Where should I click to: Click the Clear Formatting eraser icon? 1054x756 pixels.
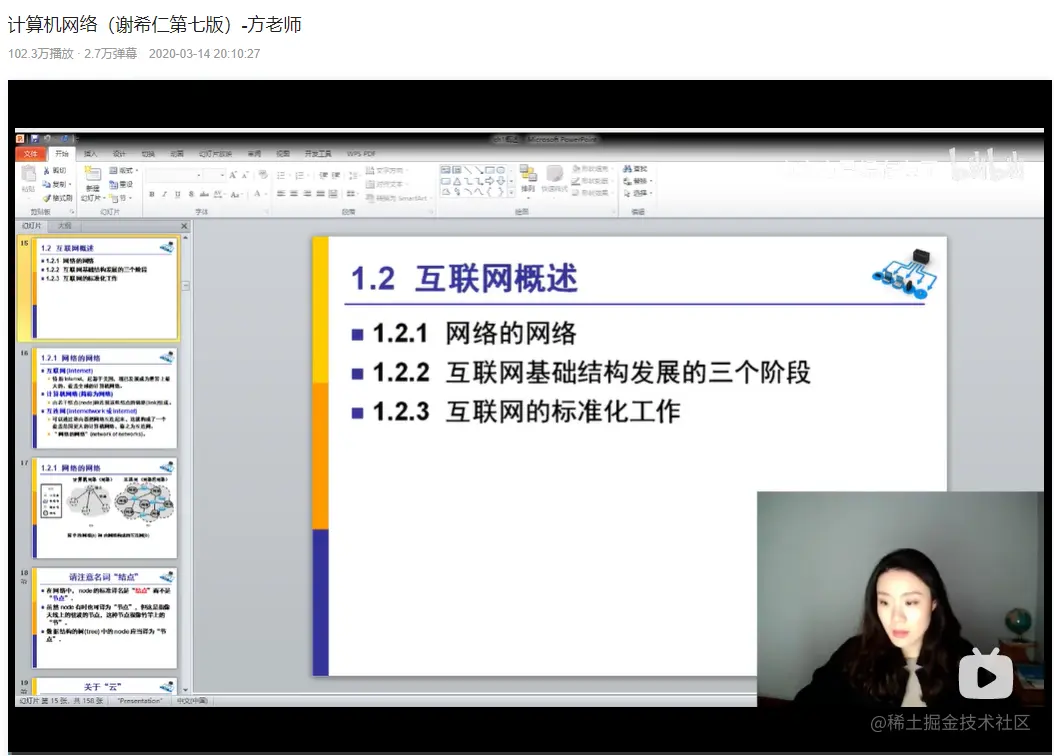point(263,175)
